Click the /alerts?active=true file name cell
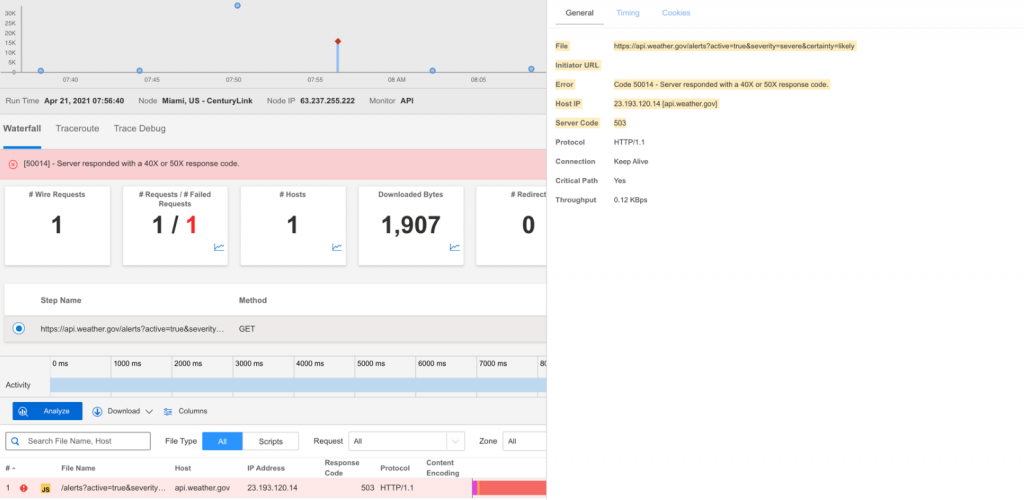The width and height of the screenshot is (1024, 500). pyautogui.click(x=114, y=488)
